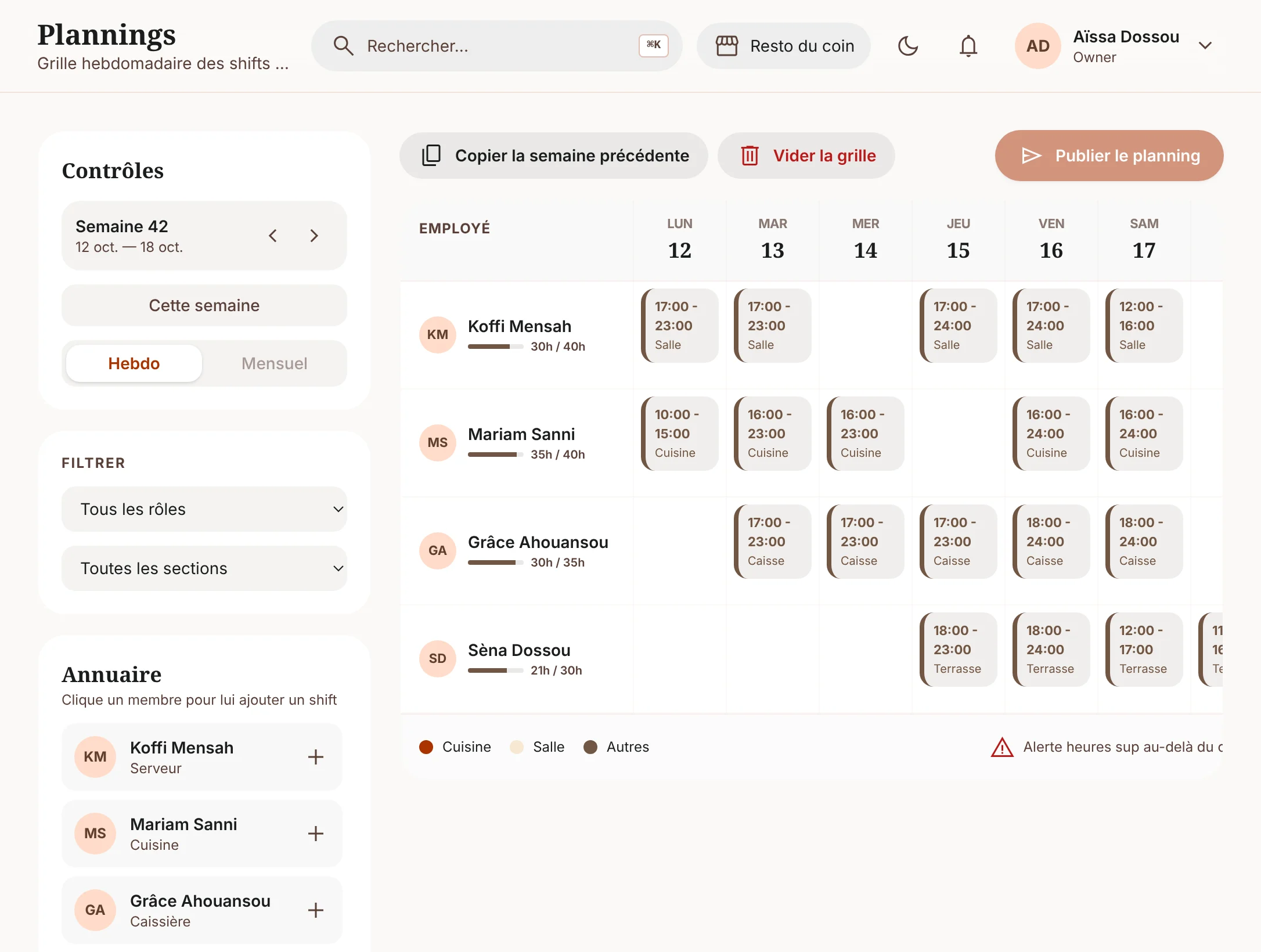This screenshot has height=952, width=1261.
Task: Open the Toutes les sections dropdown
Action: (x=204, y=568)
